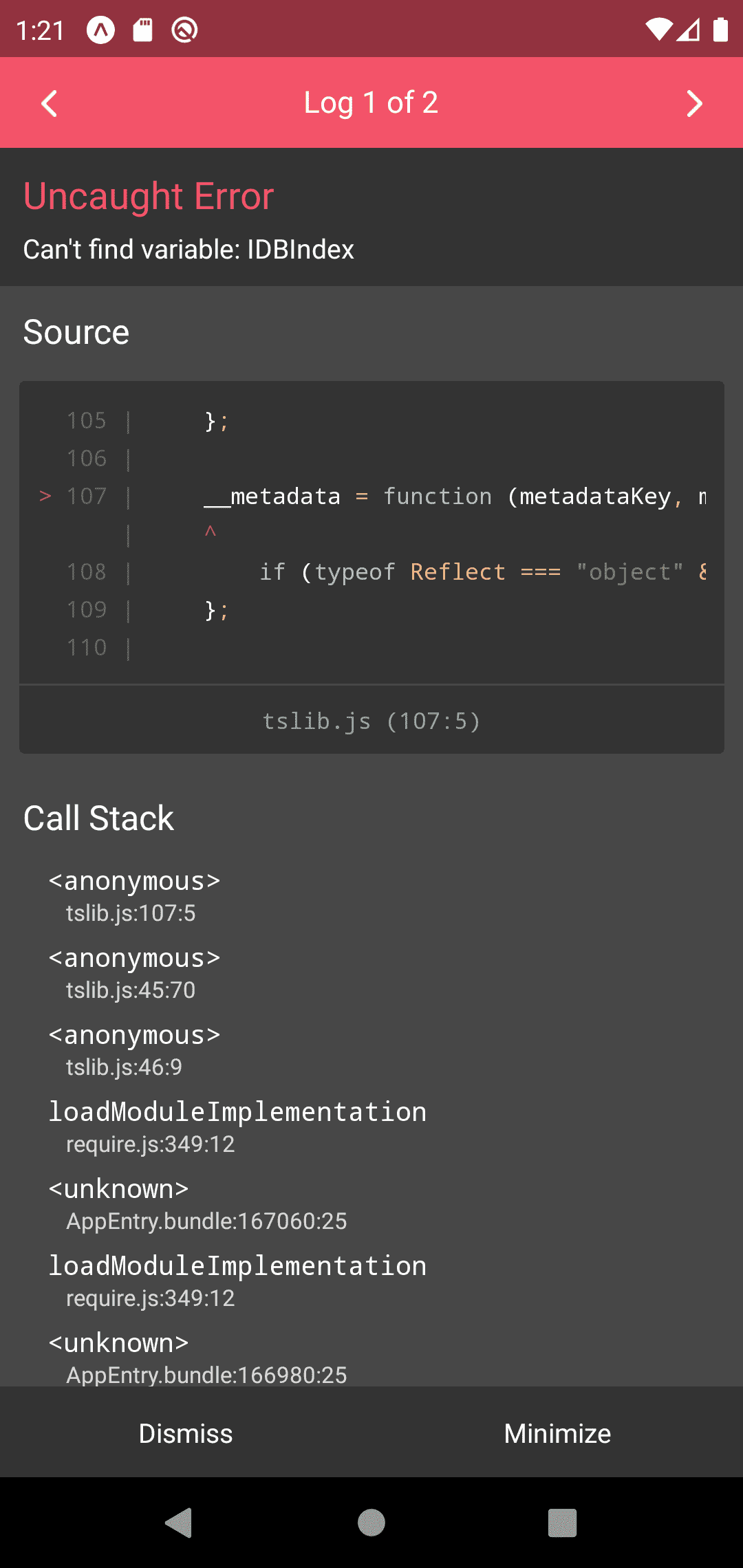Go to next log with right chevron
This screenshot has height=1568, width=743.
[695, 104]
